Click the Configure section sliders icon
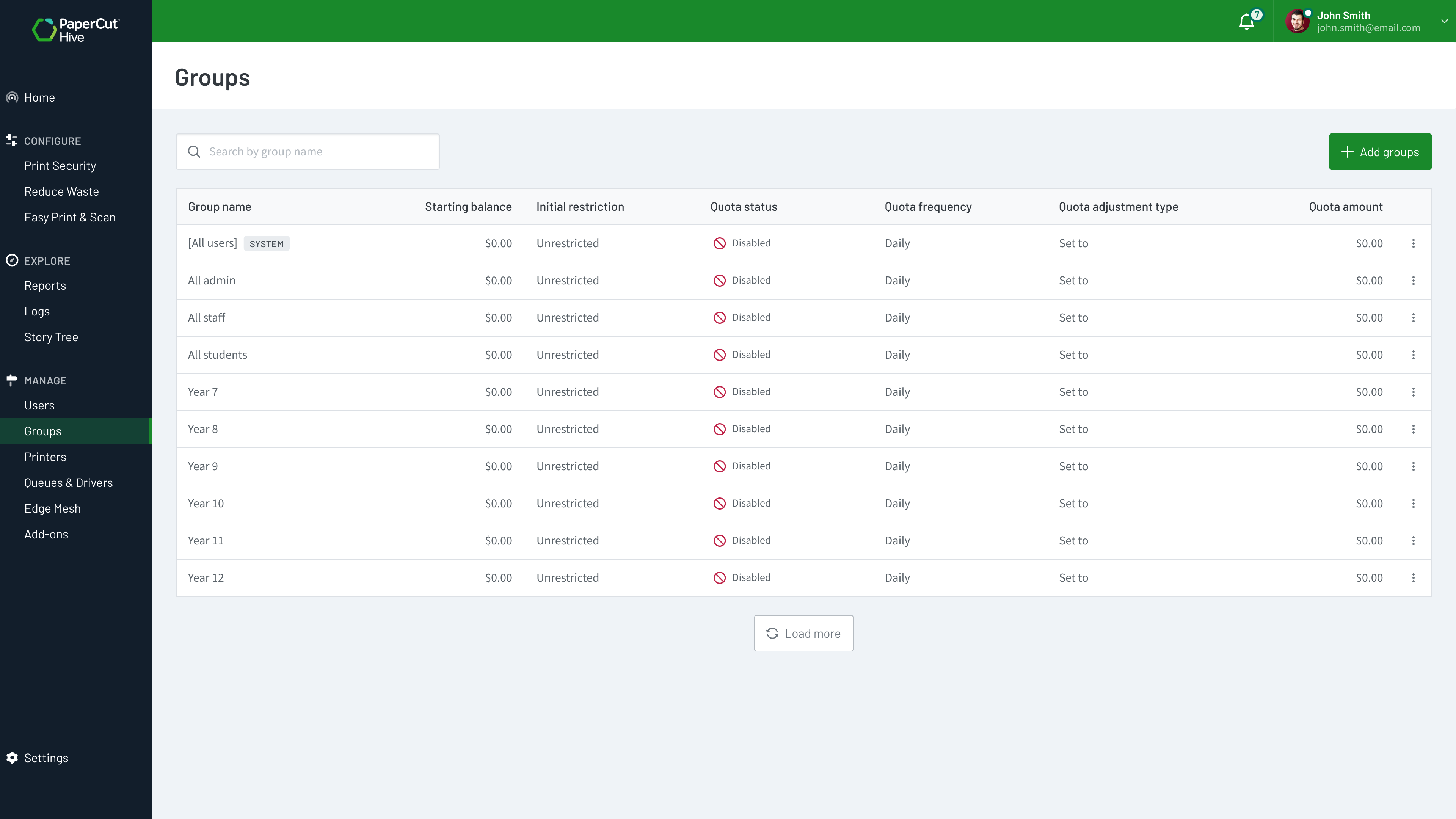The image size is (1456, 819). pyautogui.click(x=11, y=140)
